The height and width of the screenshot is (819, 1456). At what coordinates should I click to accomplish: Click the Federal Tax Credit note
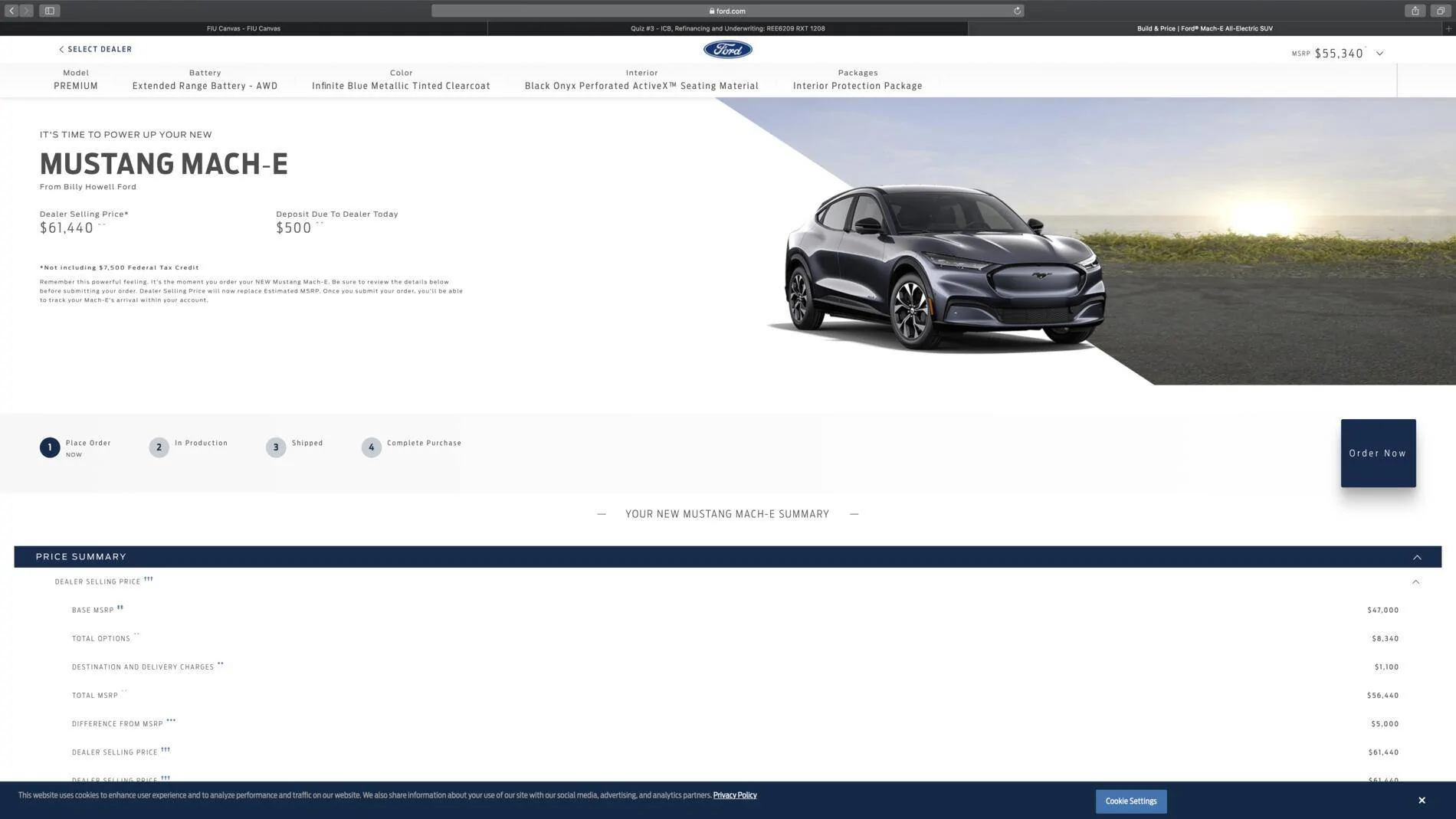point(120,267)
